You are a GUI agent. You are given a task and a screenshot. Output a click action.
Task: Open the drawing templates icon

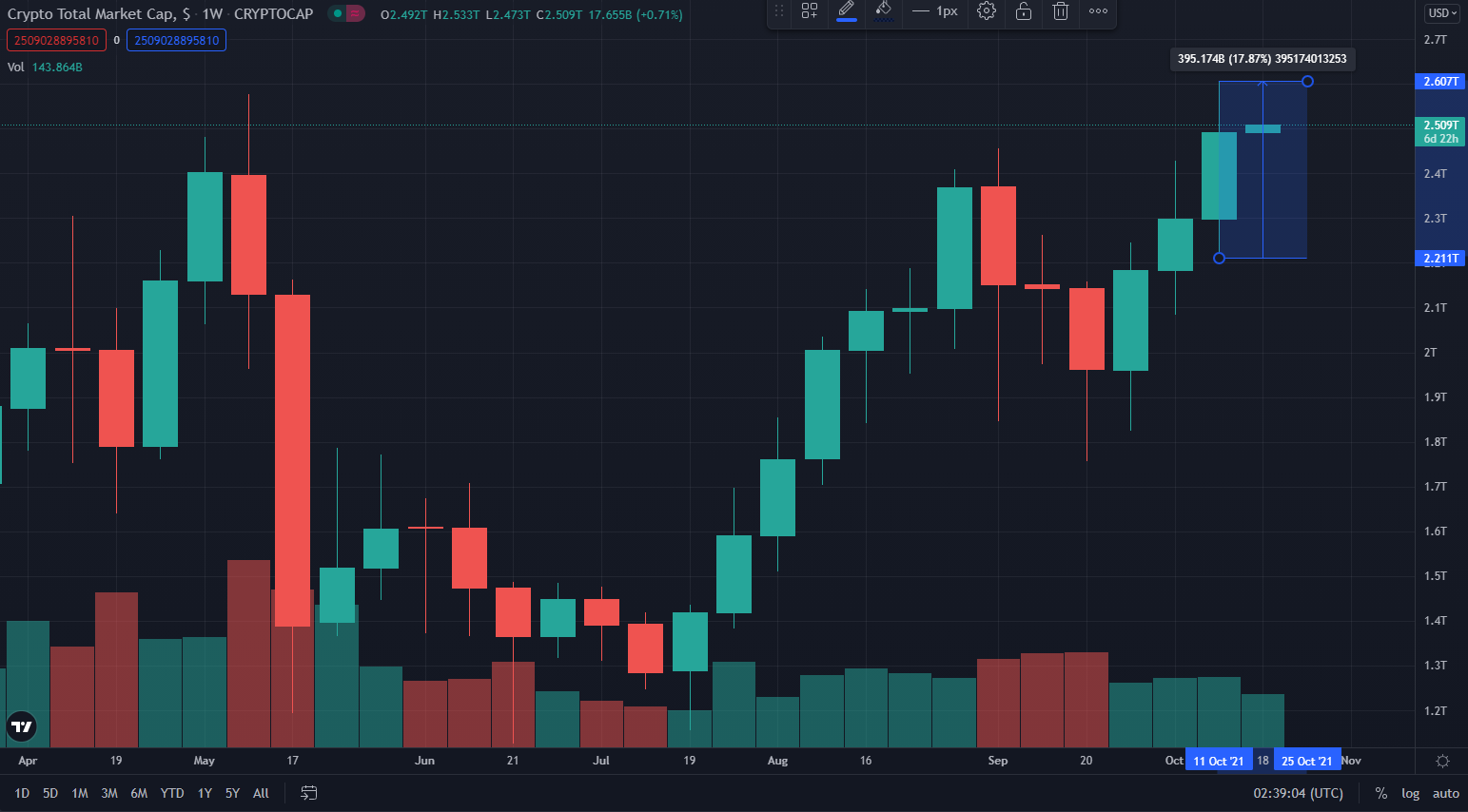810,11
